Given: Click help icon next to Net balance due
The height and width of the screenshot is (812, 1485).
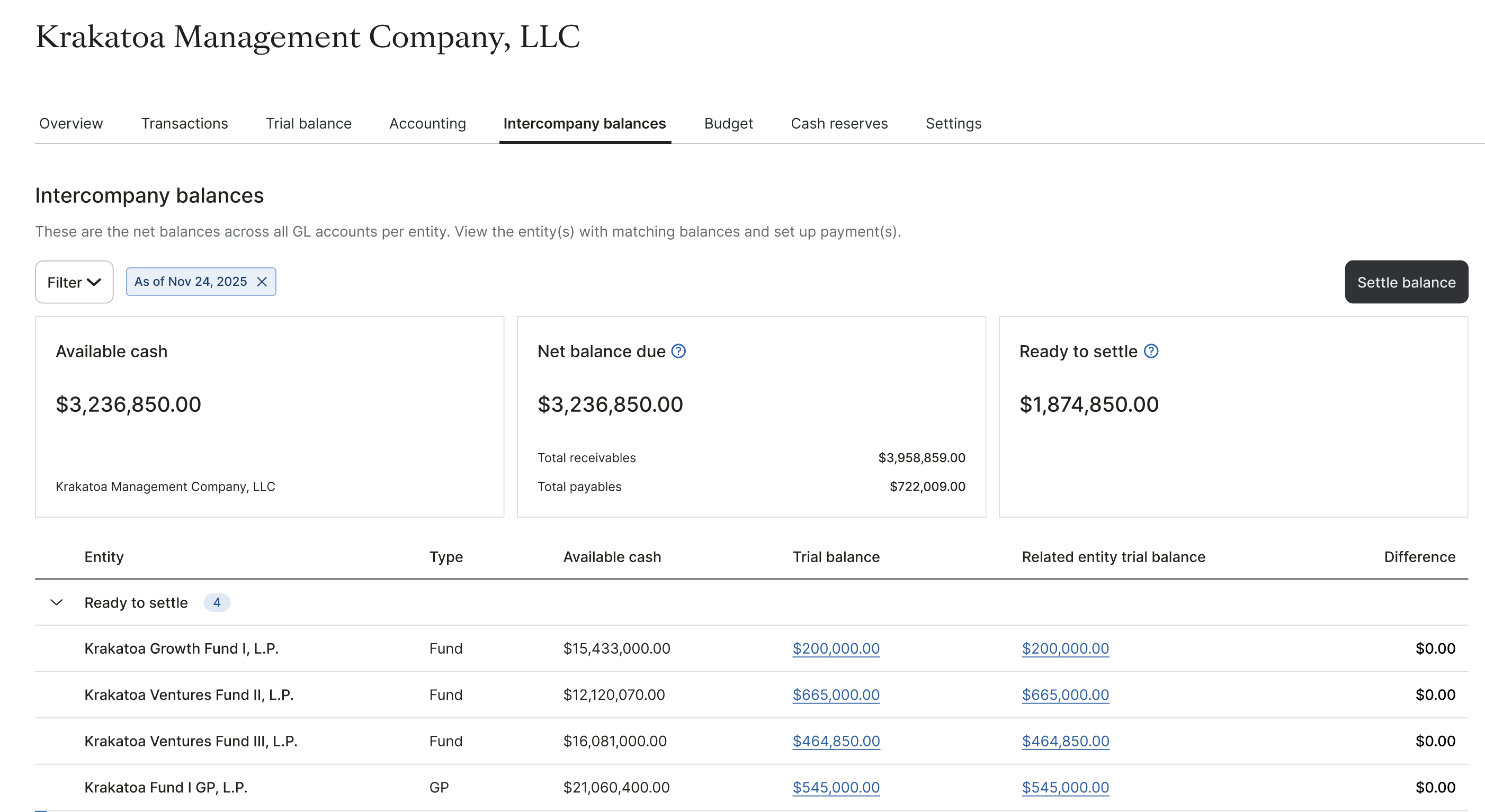Looking at the screenshot, I should tap(678, 351).
